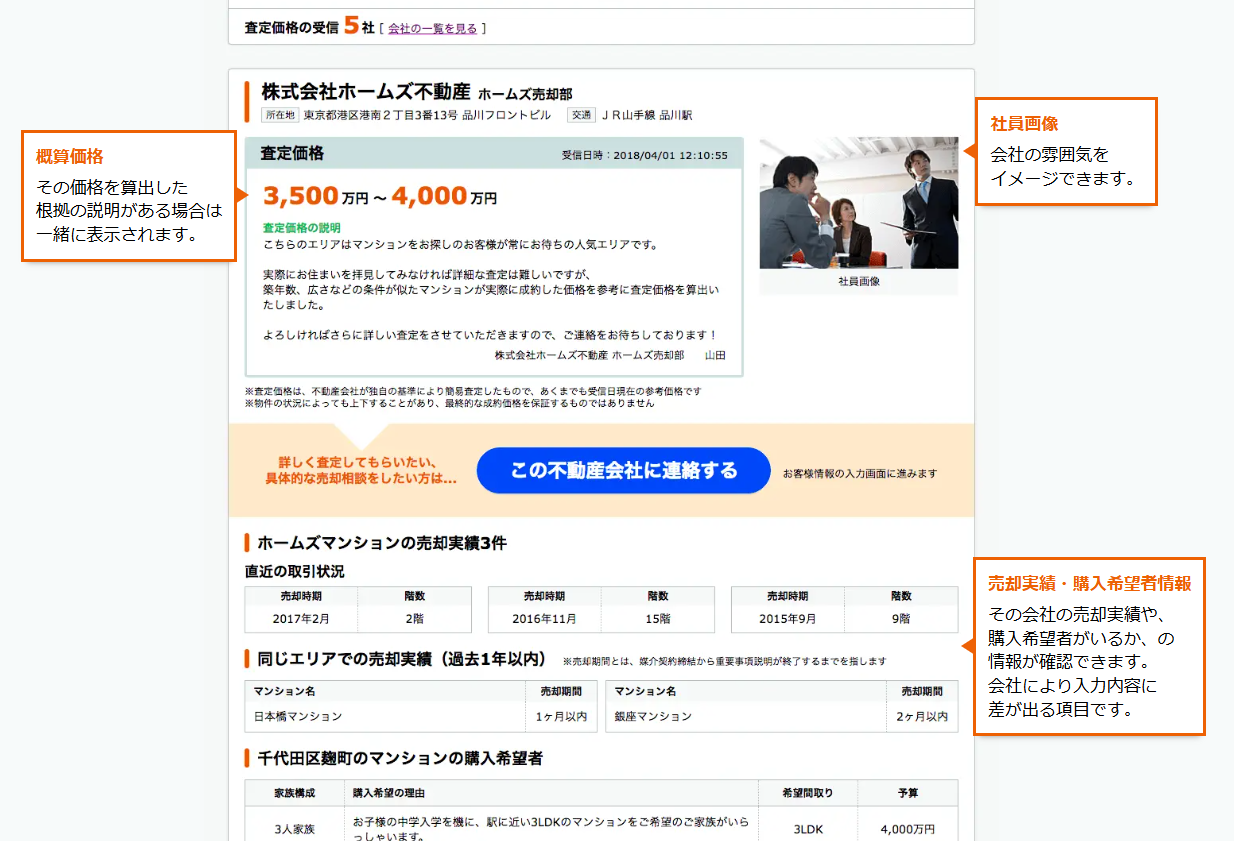
Task: Click the 所在地 address tag
Action: [280, 115]
